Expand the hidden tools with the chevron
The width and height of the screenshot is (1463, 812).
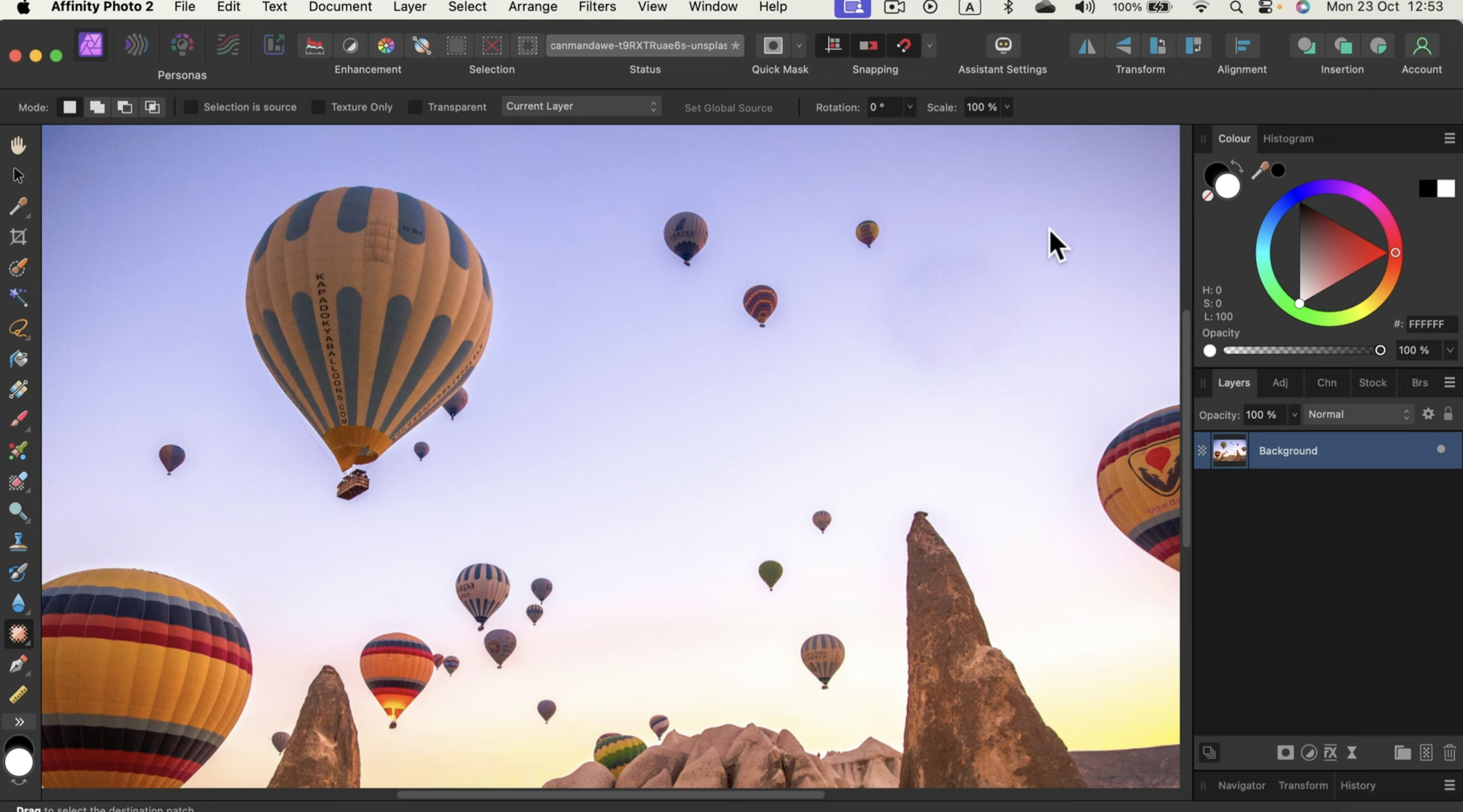coord(19,722)
